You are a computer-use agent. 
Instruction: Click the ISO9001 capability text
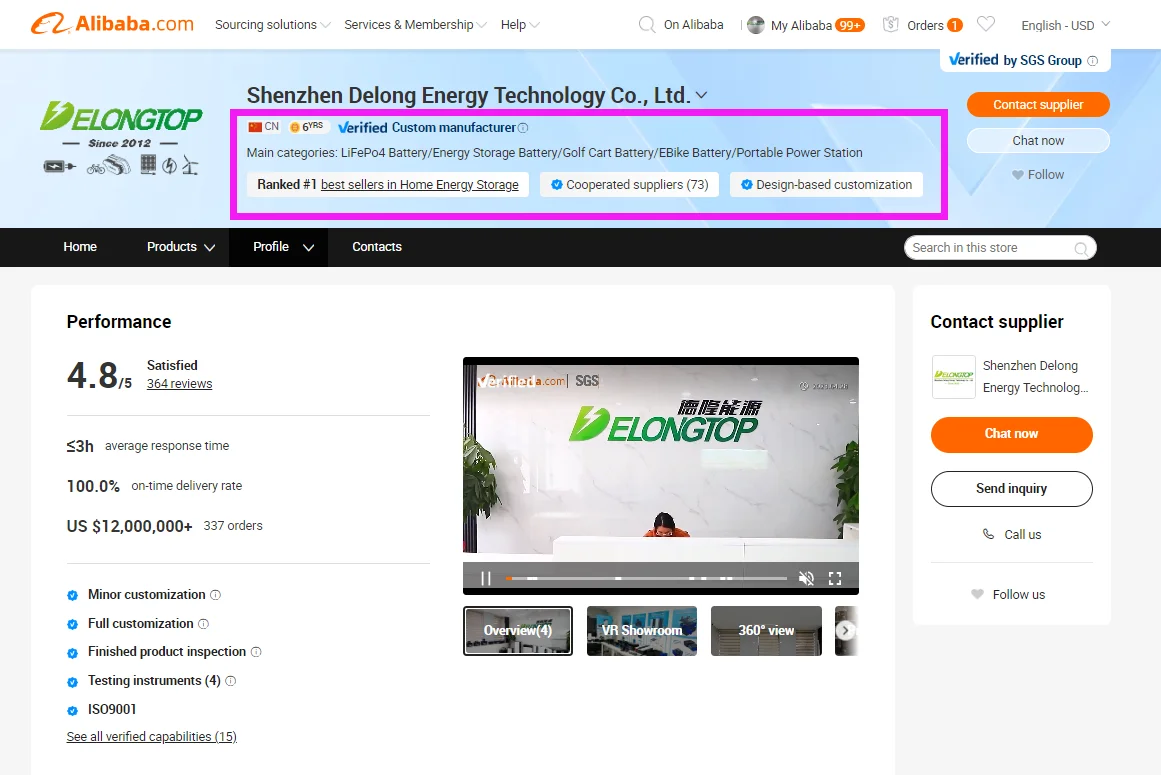(112, 710)
